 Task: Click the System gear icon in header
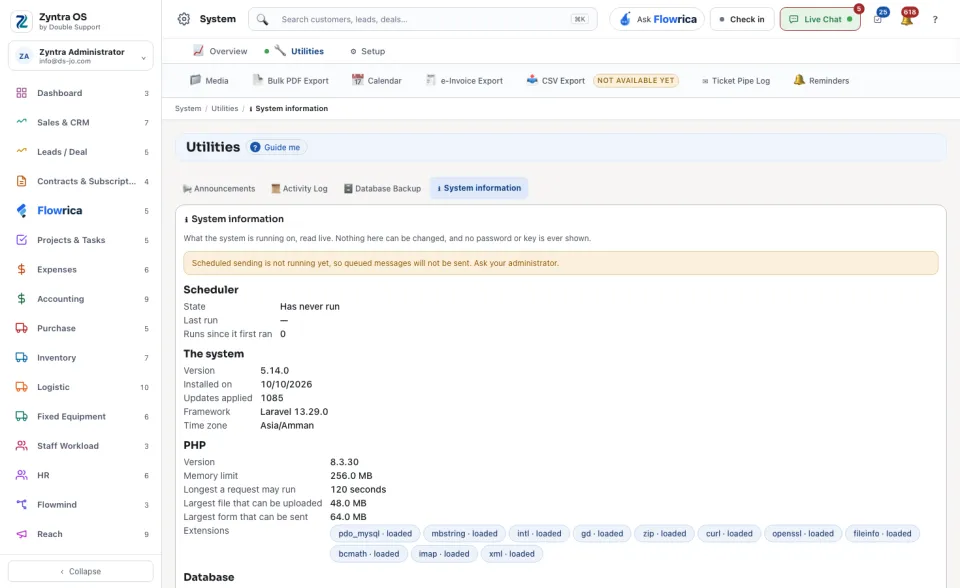point(184,19)
